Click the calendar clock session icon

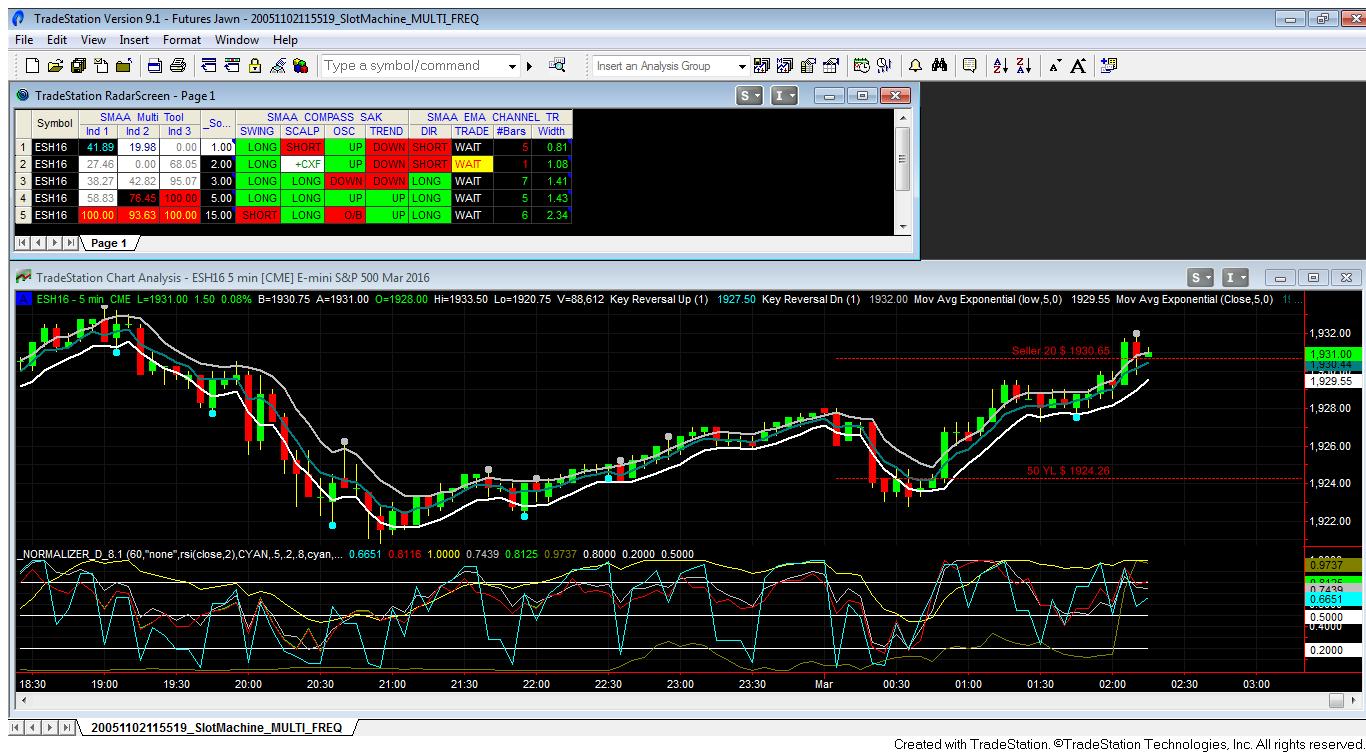click(861, 66)
